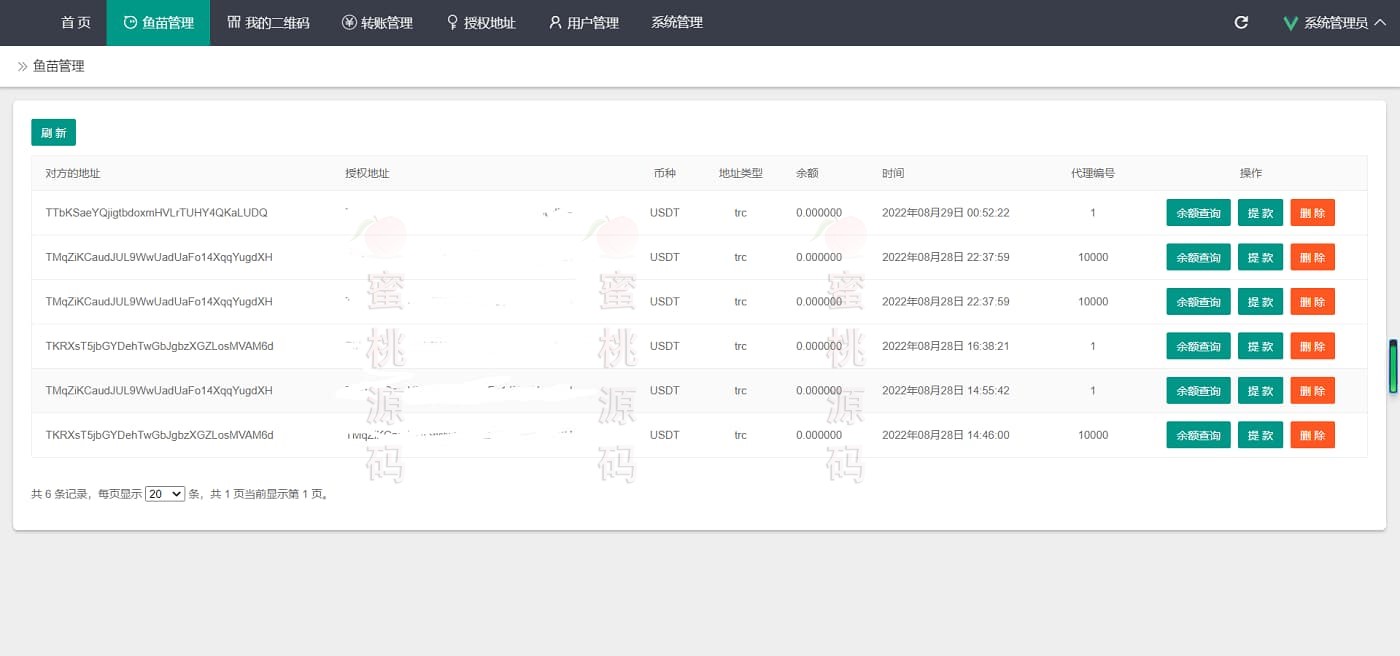
Task: Expand the 系统管理员 user menu
Action: click(1335, 23)
